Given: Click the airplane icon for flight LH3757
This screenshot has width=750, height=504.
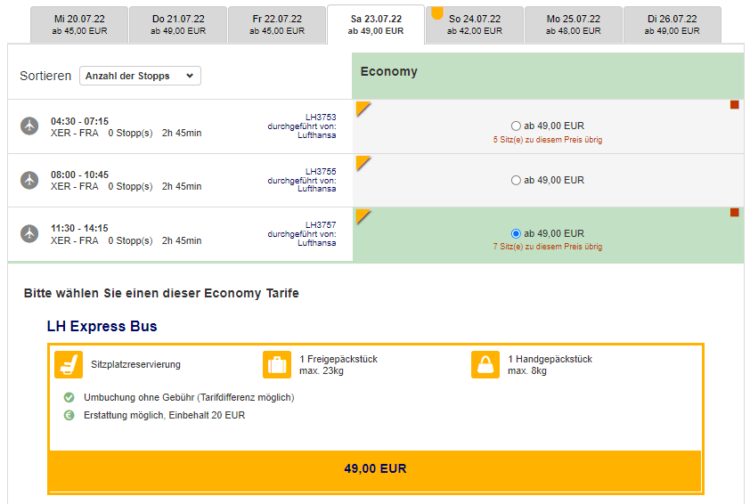Looking at the screenshot, I should click(29, 234).
